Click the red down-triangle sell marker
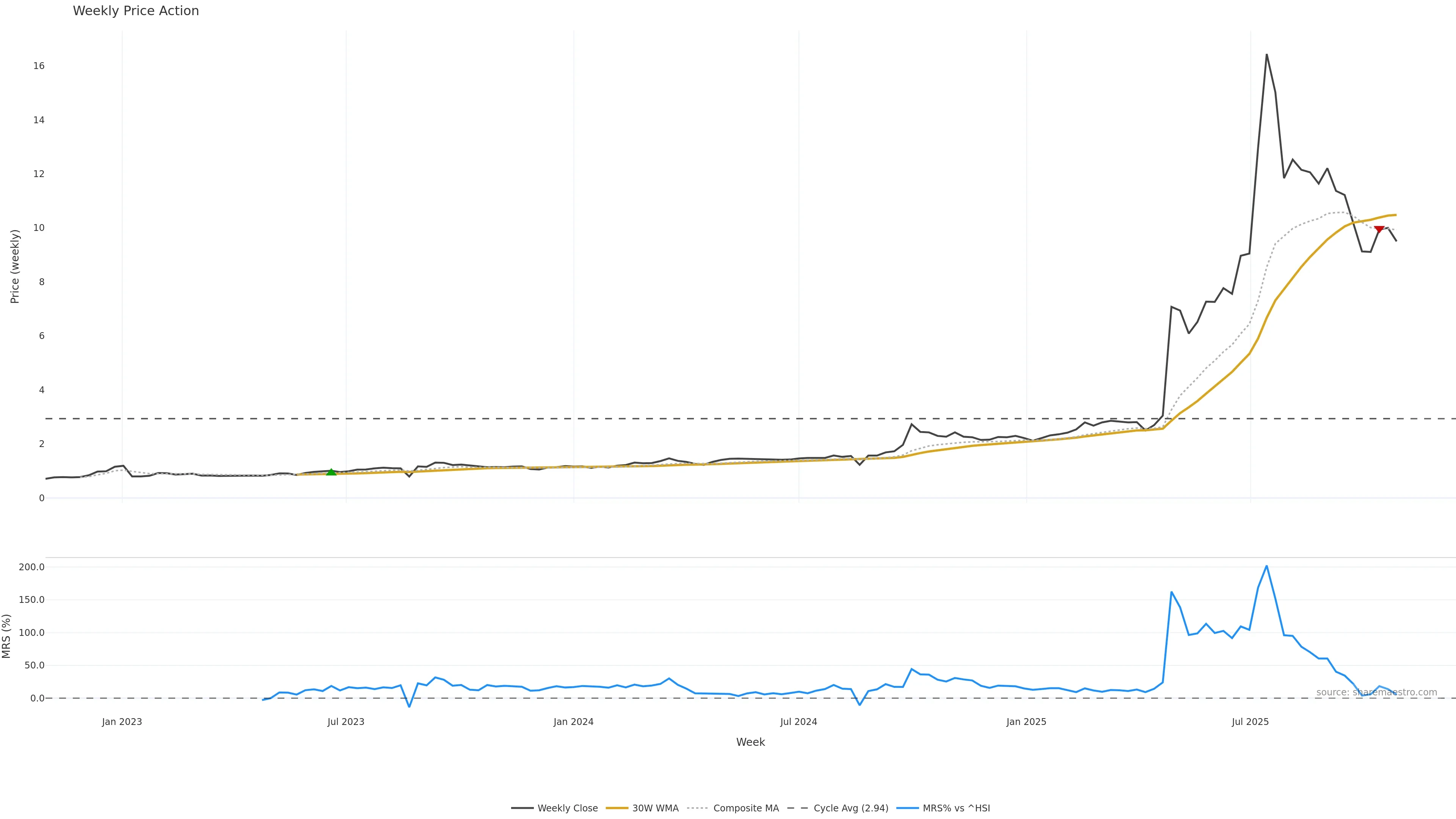This screenshot has height=819, width=1456. pyautogui.click(x=1379, y=229)
